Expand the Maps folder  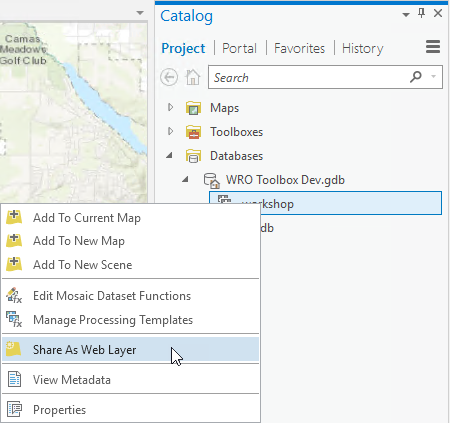click(x=171, y=107)
